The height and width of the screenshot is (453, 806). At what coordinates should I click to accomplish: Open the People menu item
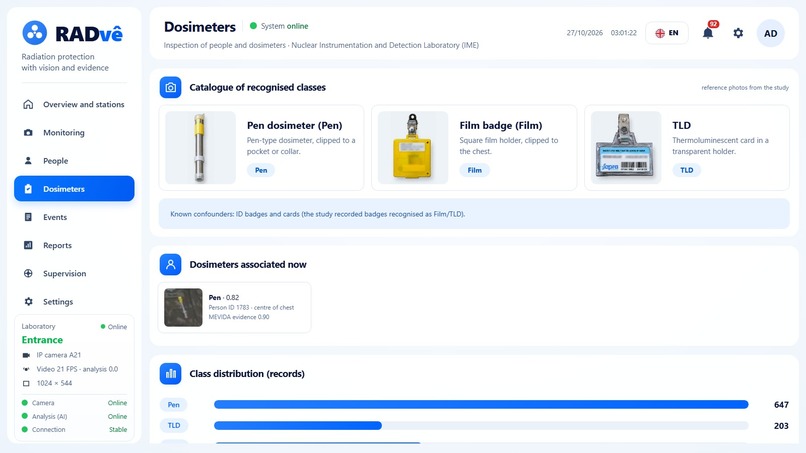point(74,161)
